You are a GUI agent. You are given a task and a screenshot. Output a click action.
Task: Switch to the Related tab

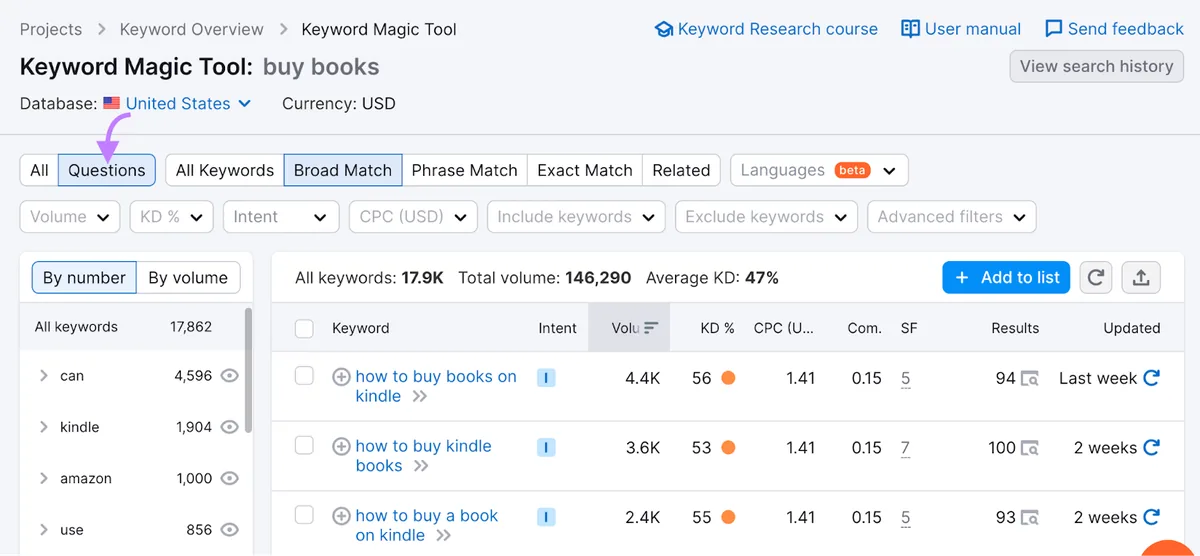[x=681, y=170]
